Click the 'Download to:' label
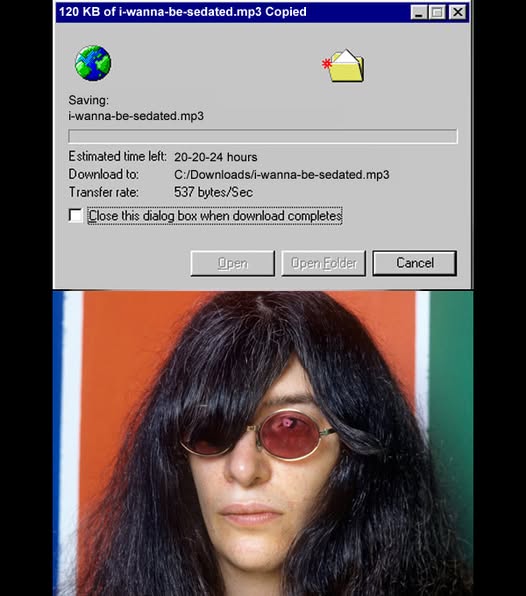Image resolution: width=526 pixels, height=596 pixels. point(103,174)
